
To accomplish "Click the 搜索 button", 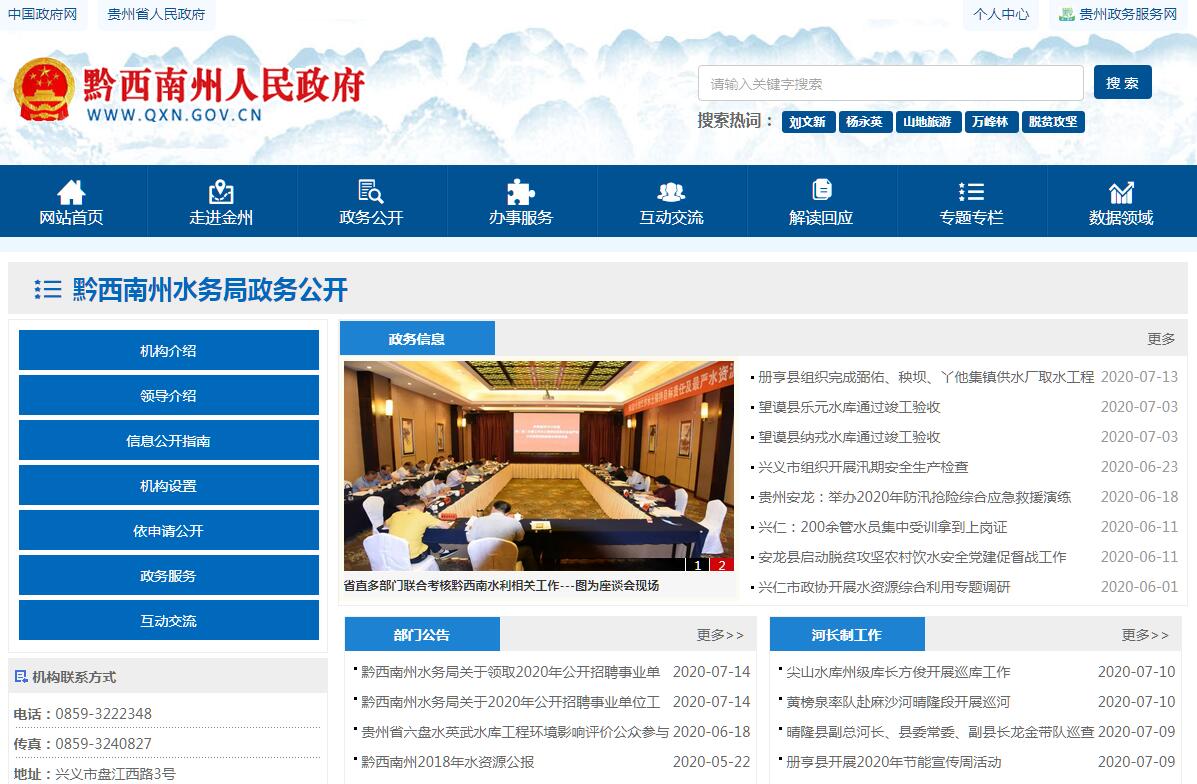I will pyautogui.click(x=1122, y=82).
